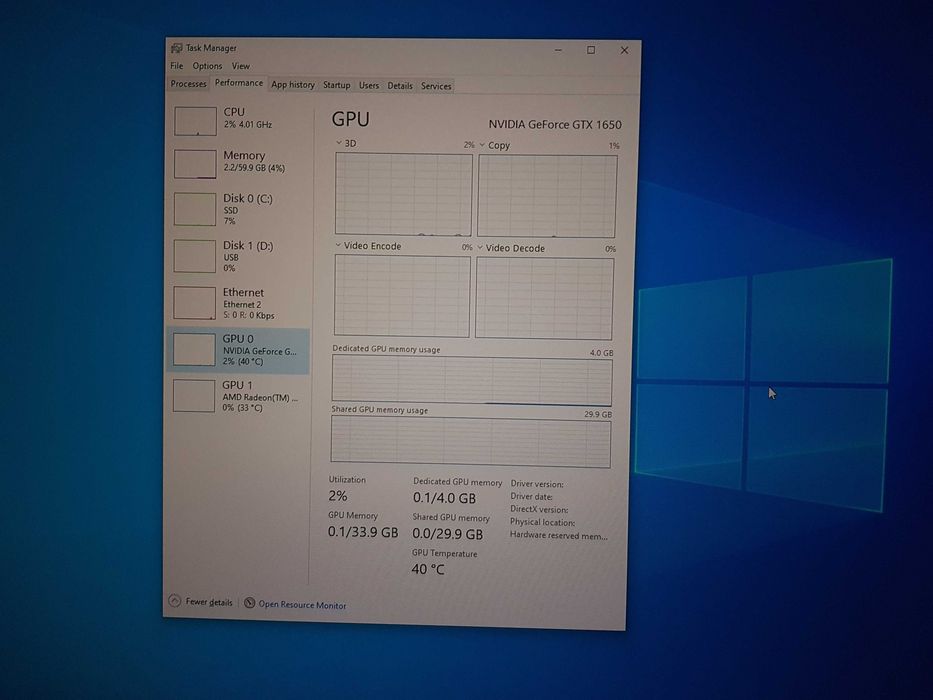Click the Shared GPU memory usage graph
Viewport: 933px width, 700px height.
tap(471, 441)
